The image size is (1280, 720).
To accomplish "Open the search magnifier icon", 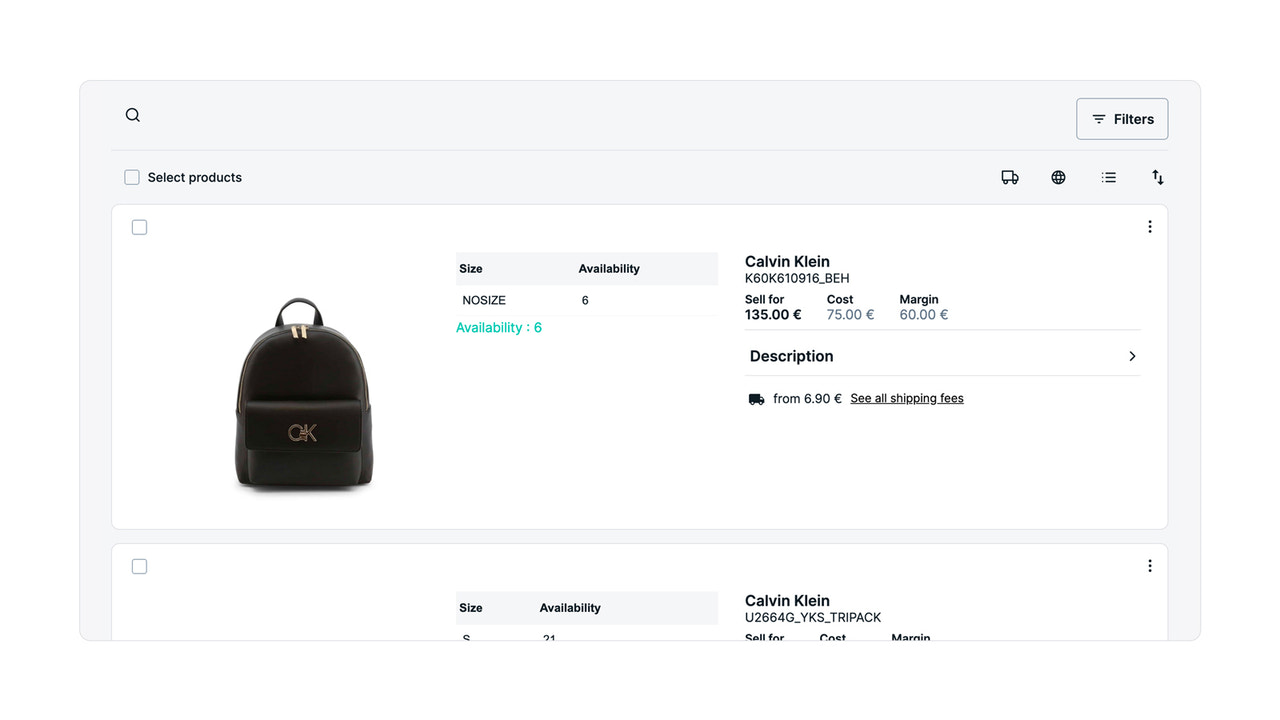I will [x=132, y=114].
